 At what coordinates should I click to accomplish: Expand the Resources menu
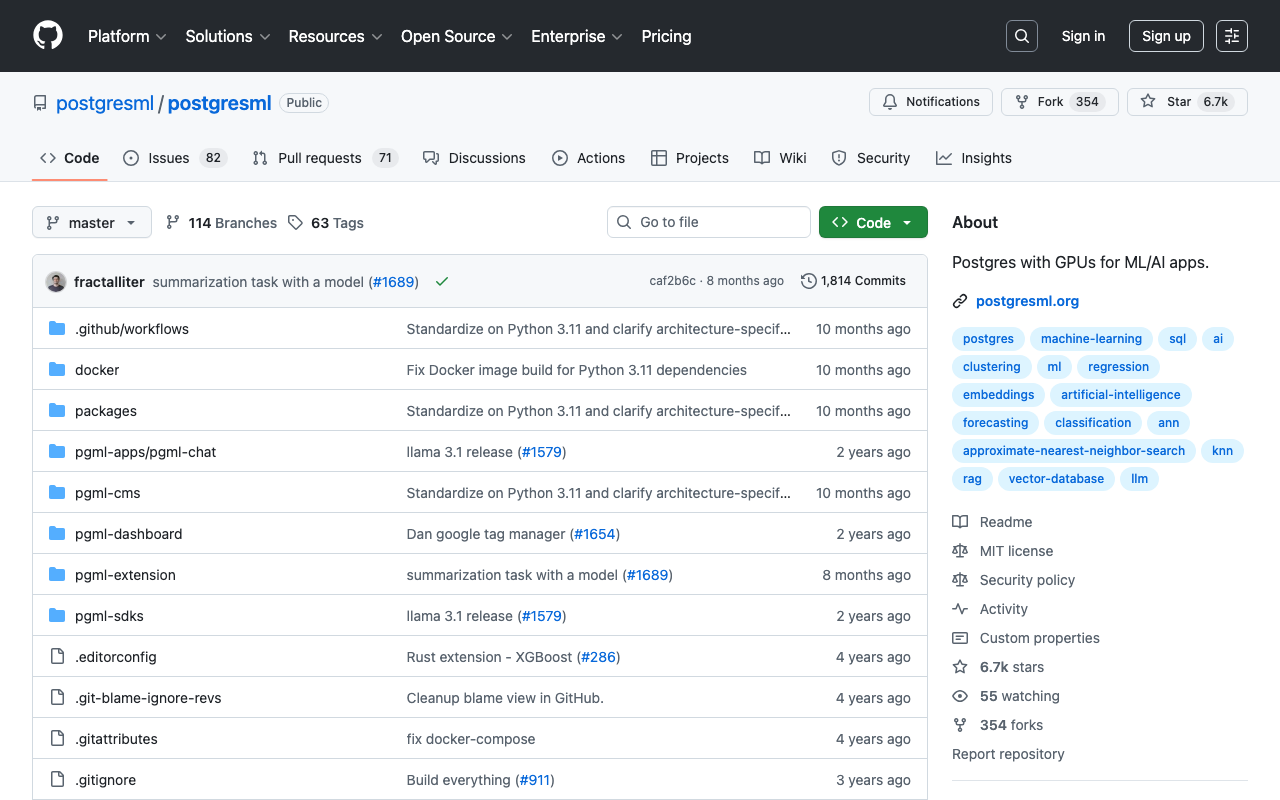click(x=335, y=36)
